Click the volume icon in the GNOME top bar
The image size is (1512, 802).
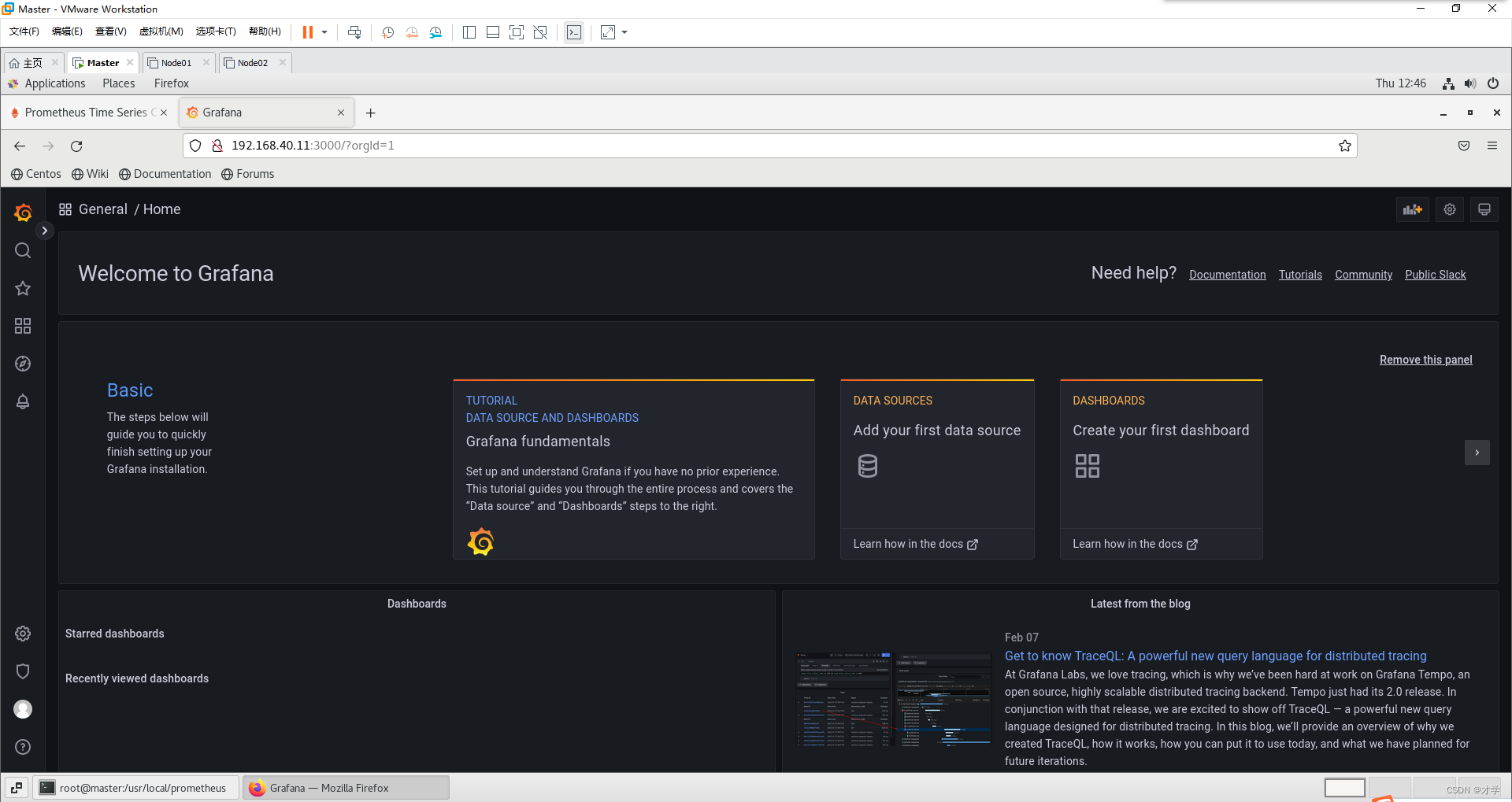click(x=1470, y=83)
